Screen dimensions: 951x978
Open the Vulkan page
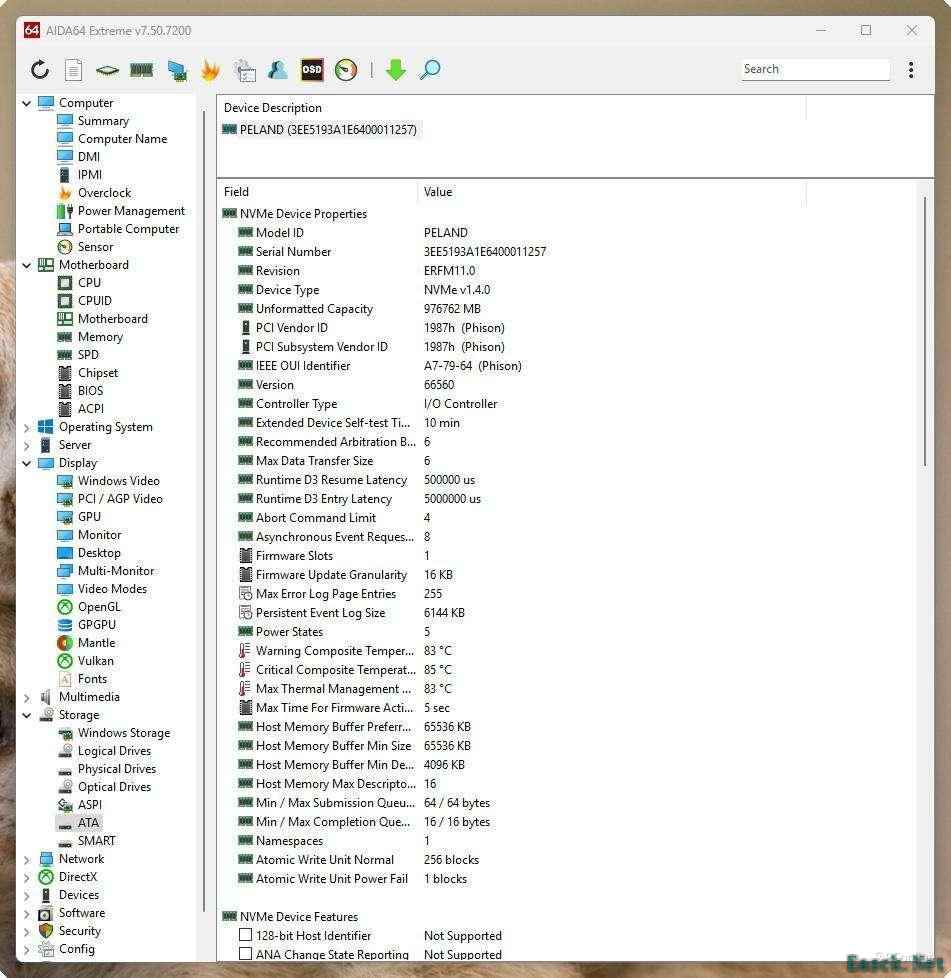95,661
